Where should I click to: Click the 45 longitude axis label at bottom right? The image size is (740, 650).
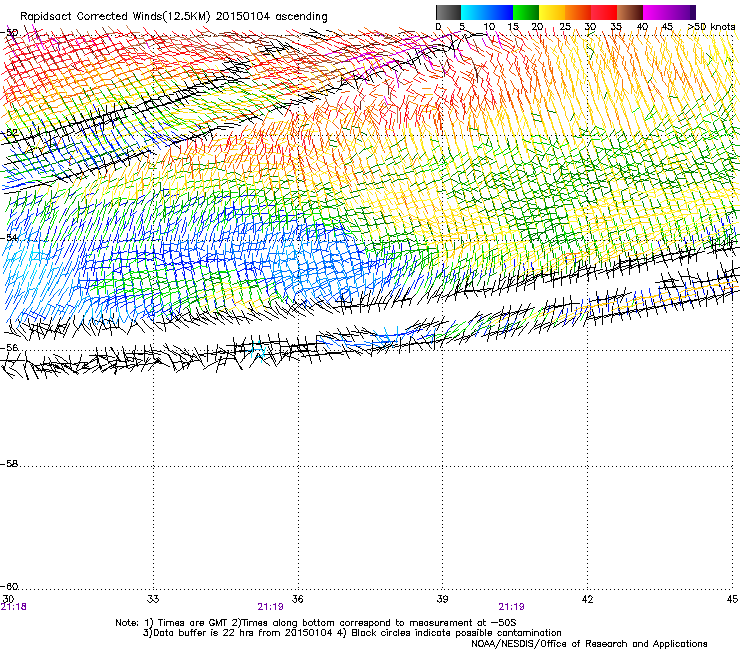732,599
